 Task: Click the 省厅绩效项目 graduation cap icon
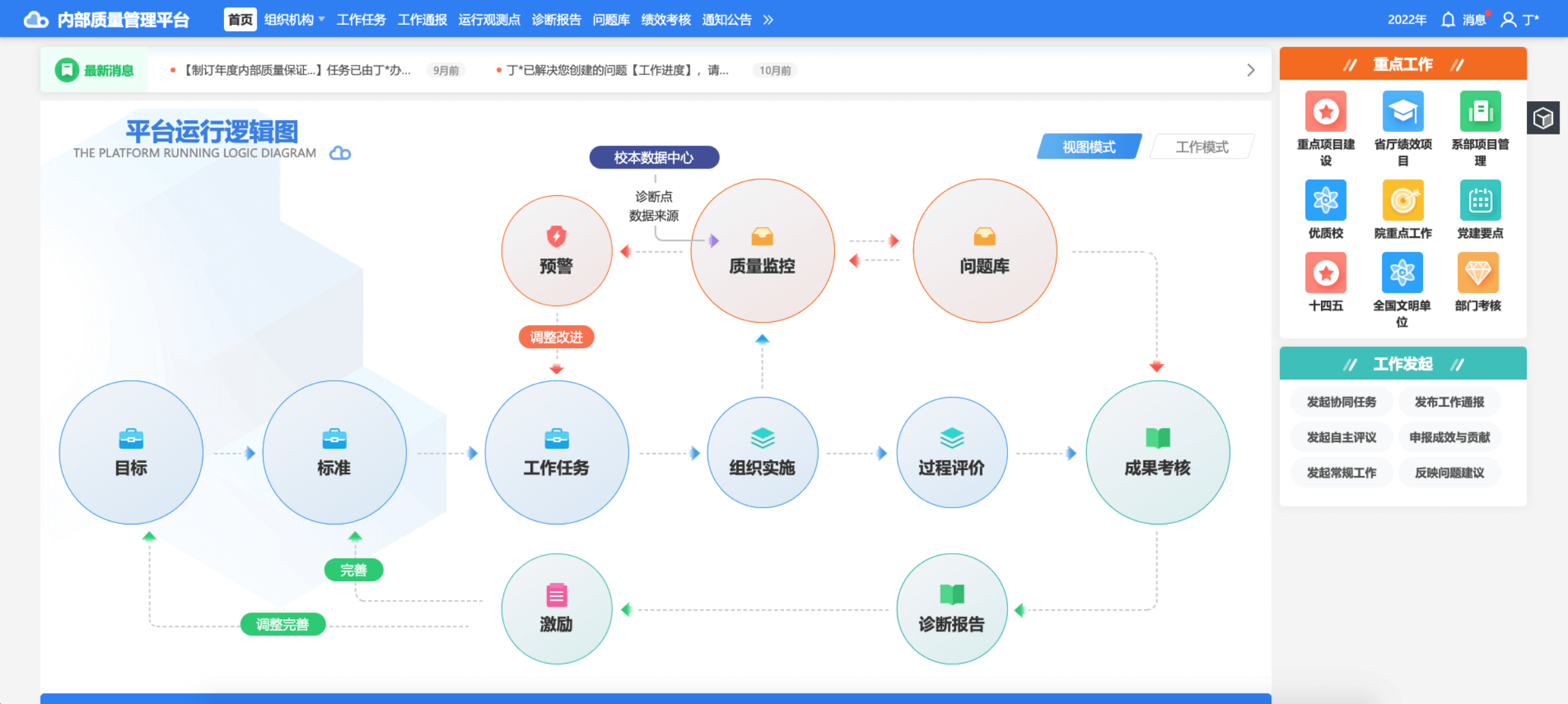[1403, 112]
